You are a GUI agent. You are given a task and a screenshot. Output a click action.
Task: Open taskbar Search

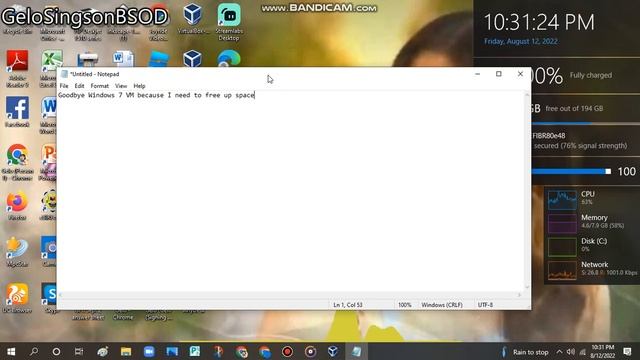point(34,351)
